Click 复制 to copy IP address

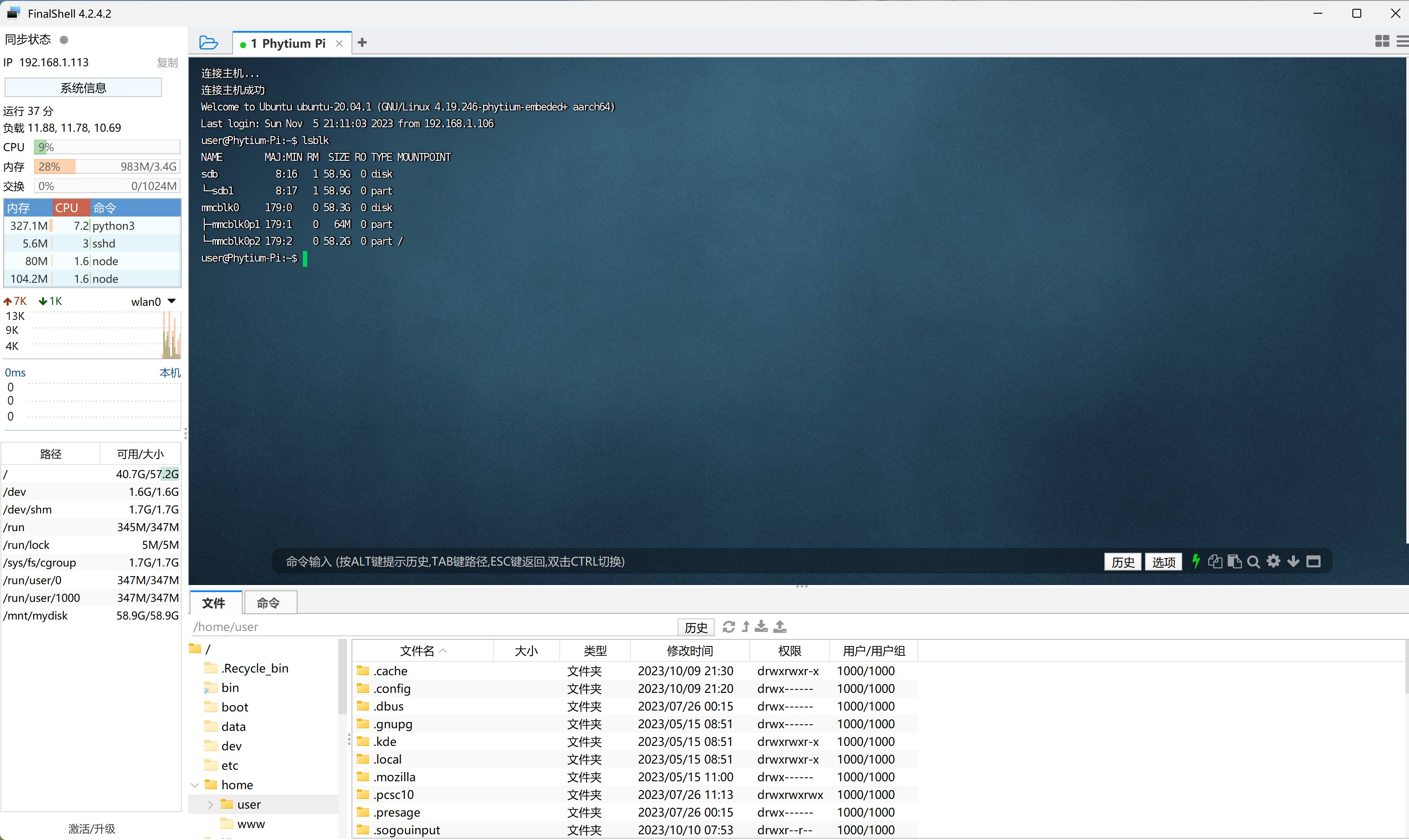[167, 62]
